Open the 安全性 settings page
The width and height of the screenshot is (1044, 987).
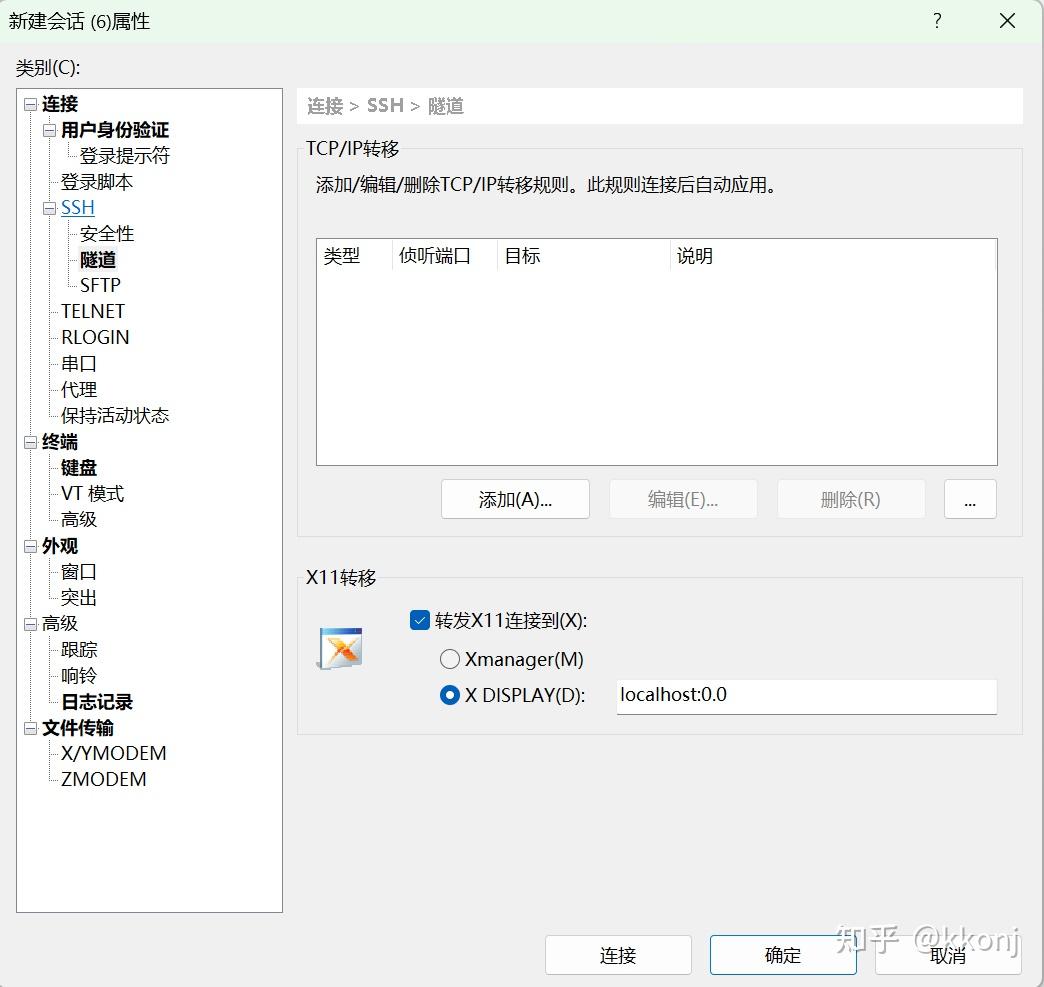[105, 233]
